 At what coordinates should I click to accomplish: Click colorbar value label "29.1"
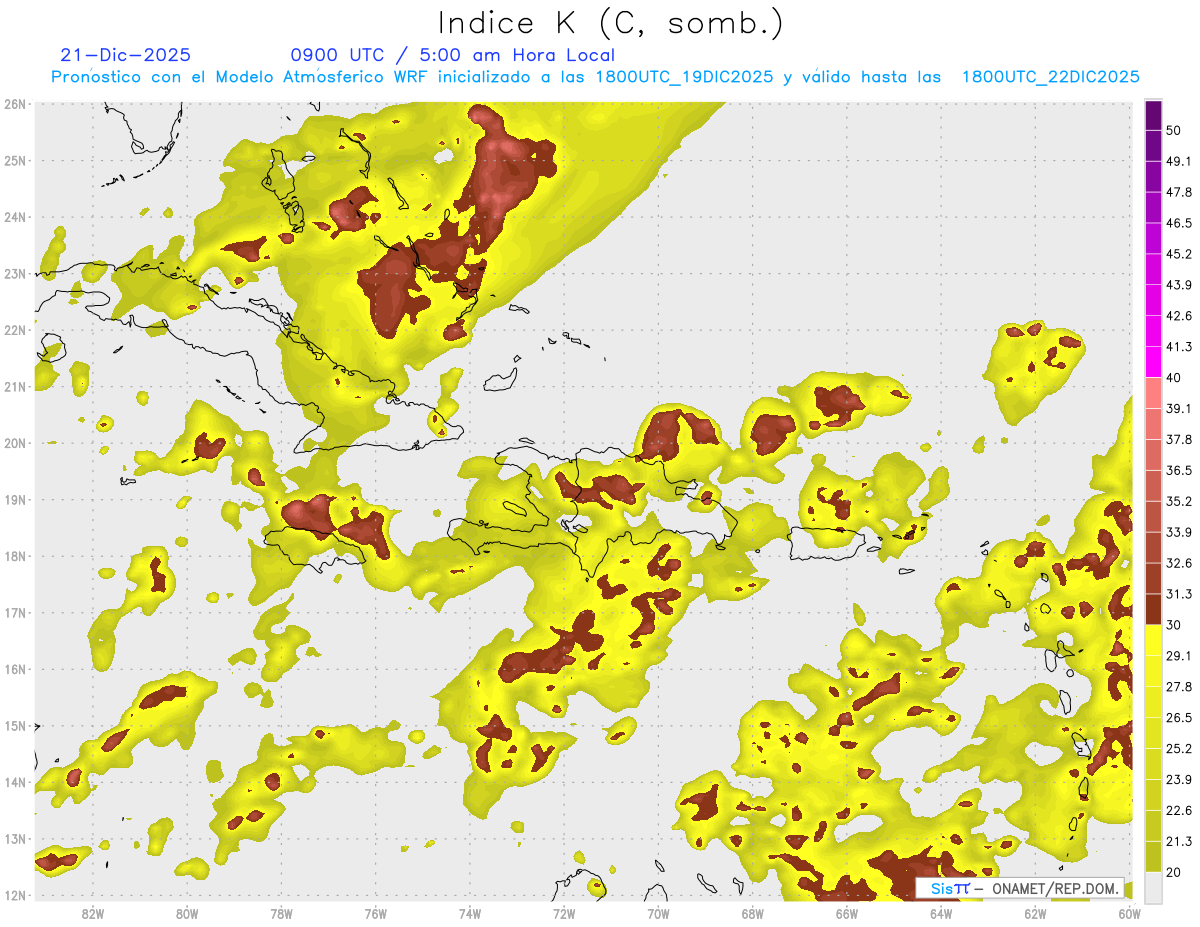click(x=1179, y=656)
